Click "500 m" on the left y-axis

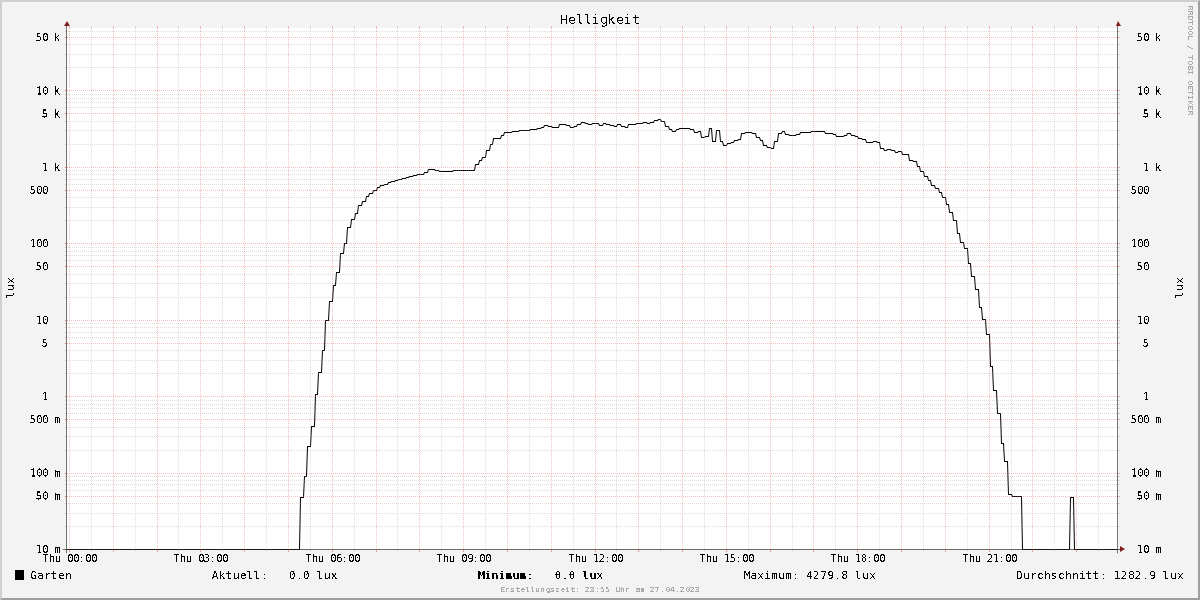pos(44,419)
